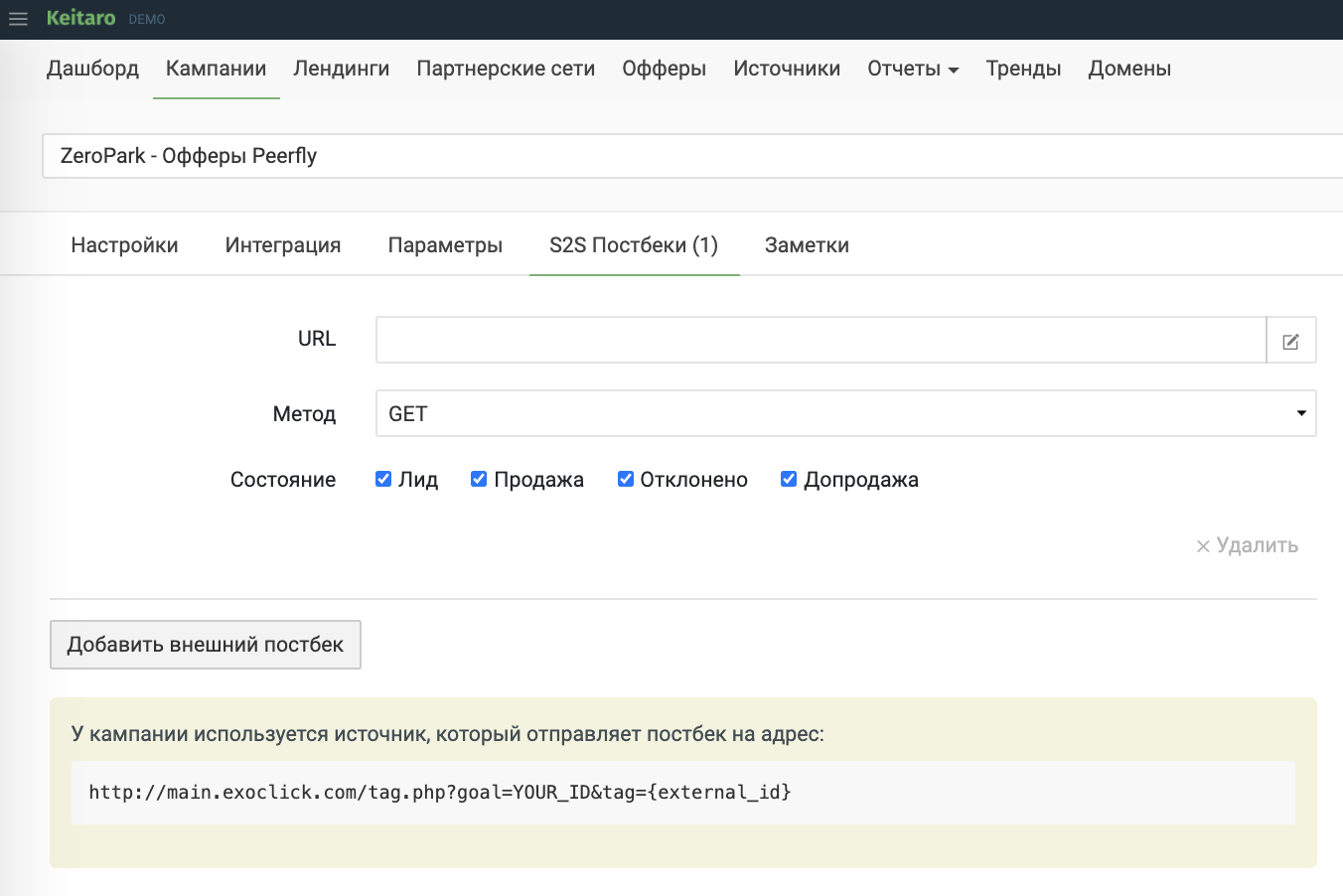Viewport: 1343px width, 896px height.
Task: Click the DEMO label beside the logo
Action: point(147,20)
